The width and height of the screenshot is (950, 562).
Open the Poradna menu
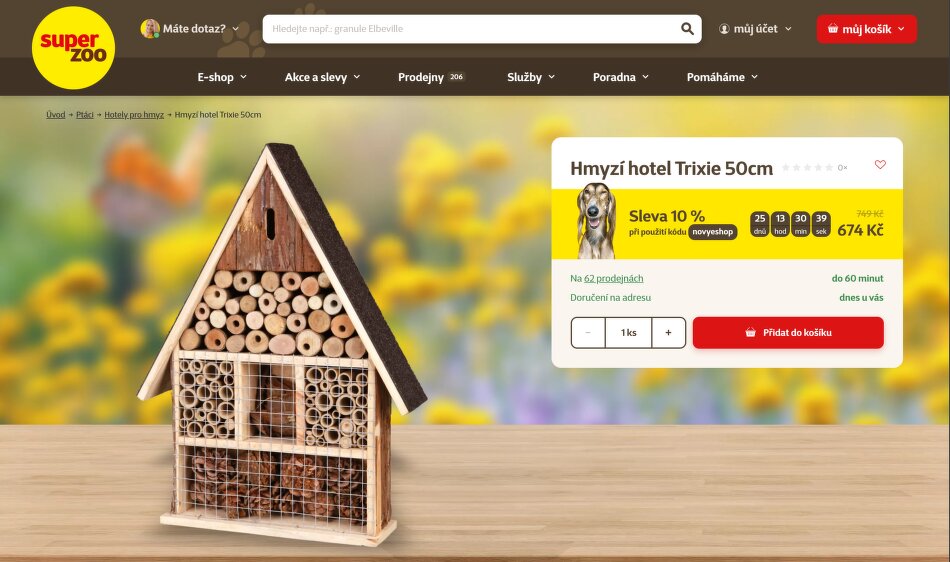point(620,77)
